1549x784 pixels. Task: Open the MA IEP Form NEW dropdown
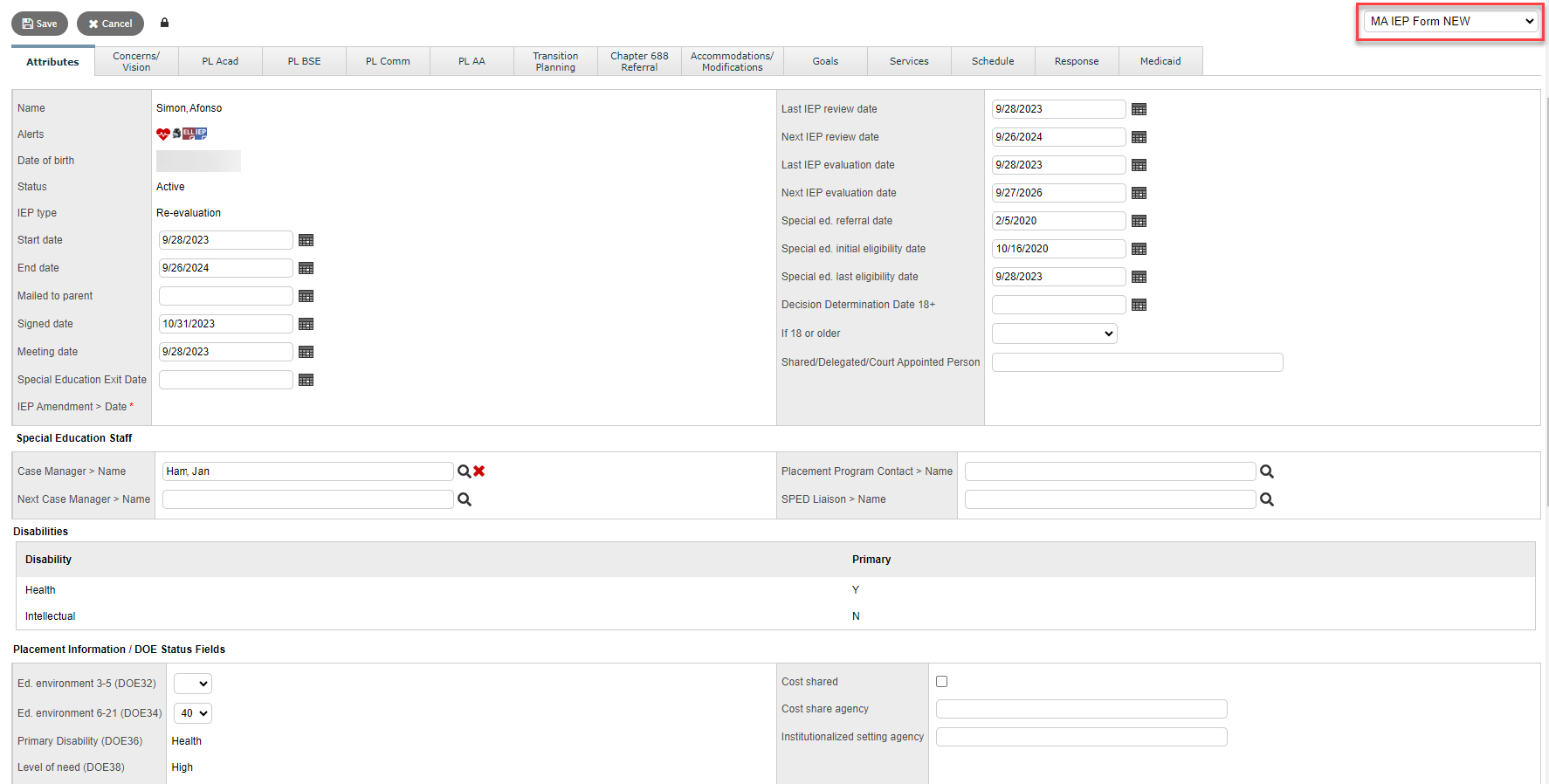pos(1450,22)
